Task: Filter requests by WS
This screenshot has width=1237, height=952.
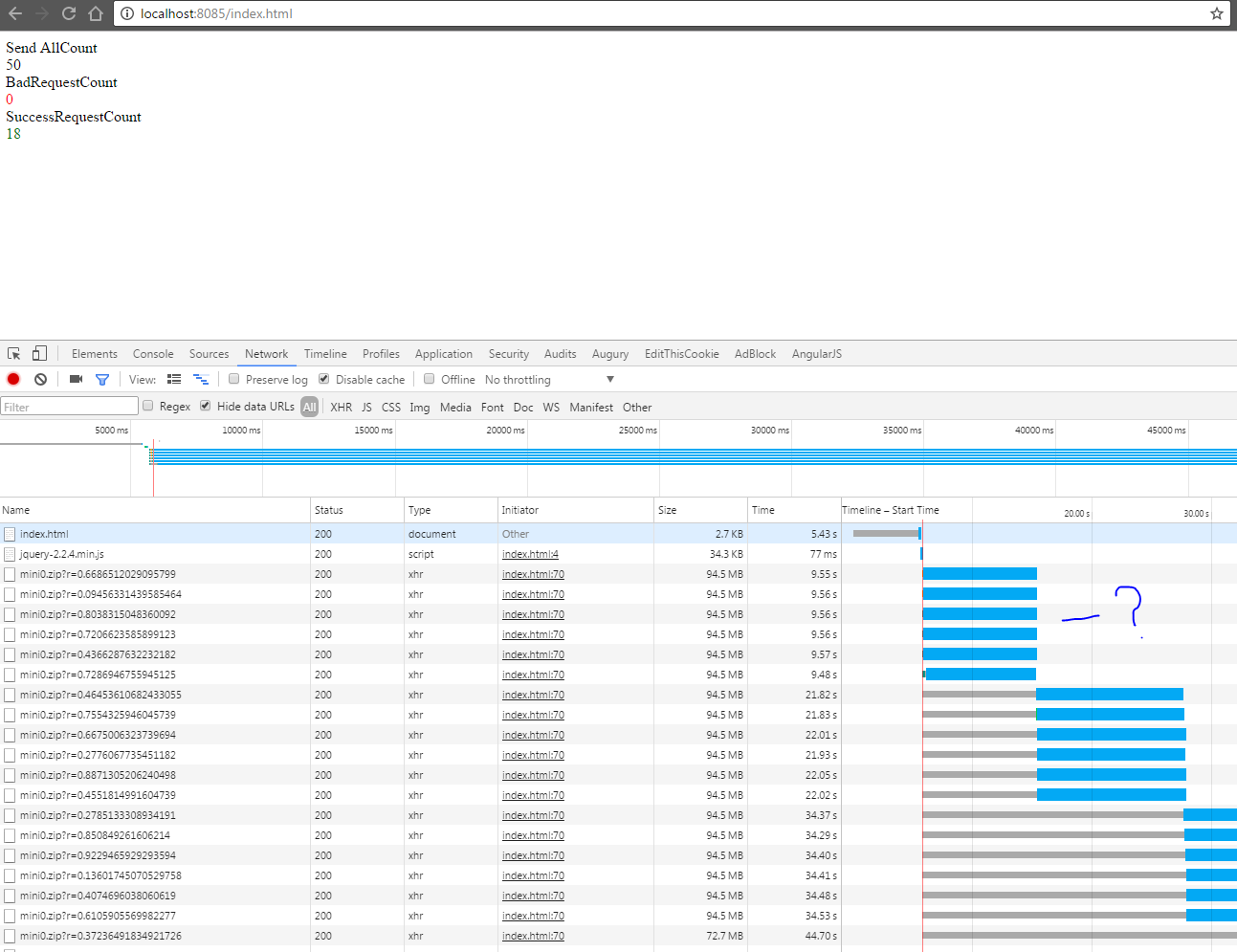Action: click(551, 407)
